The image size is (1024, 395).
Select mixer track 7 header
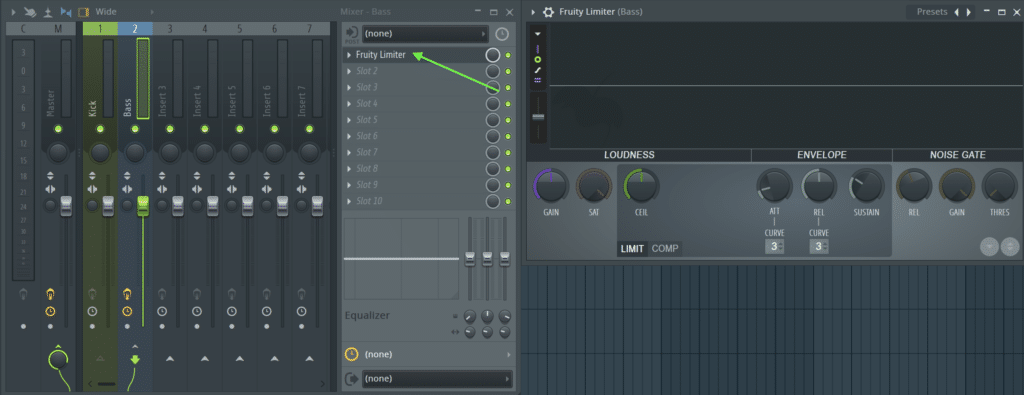[x=310, y=28]
